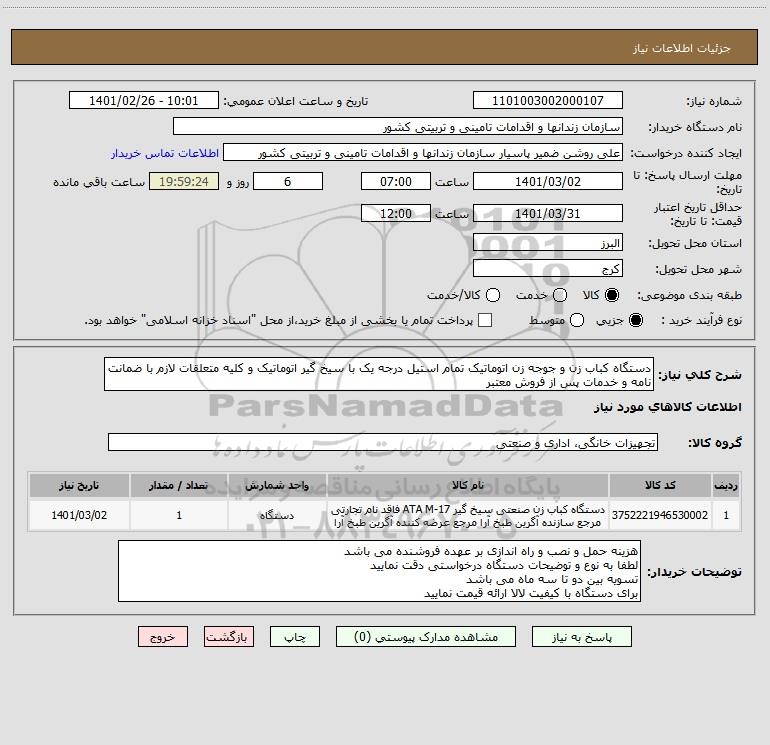Click the announcement date field 1401/02/26 - 10:01
770x745 pixels.
coord(144,100)
